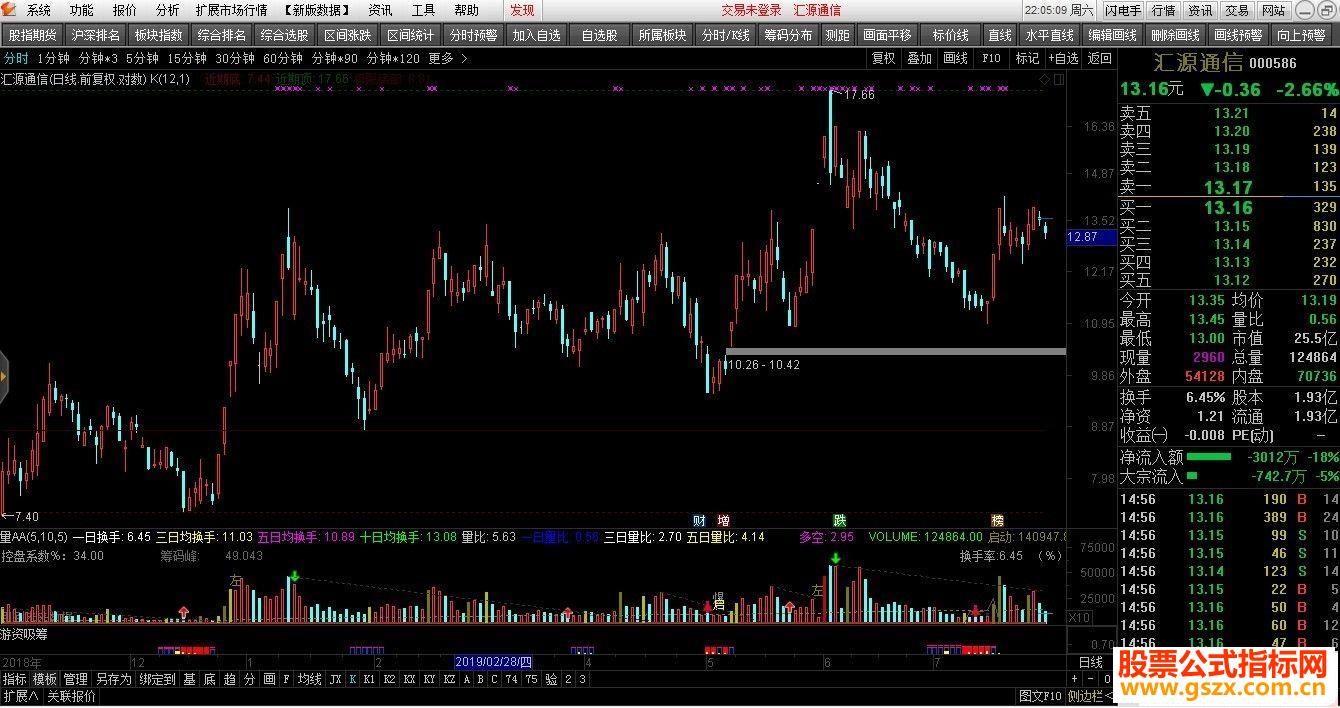
Task: Click the 榜 marker icon on chart
Action: (x=997, y=521)
